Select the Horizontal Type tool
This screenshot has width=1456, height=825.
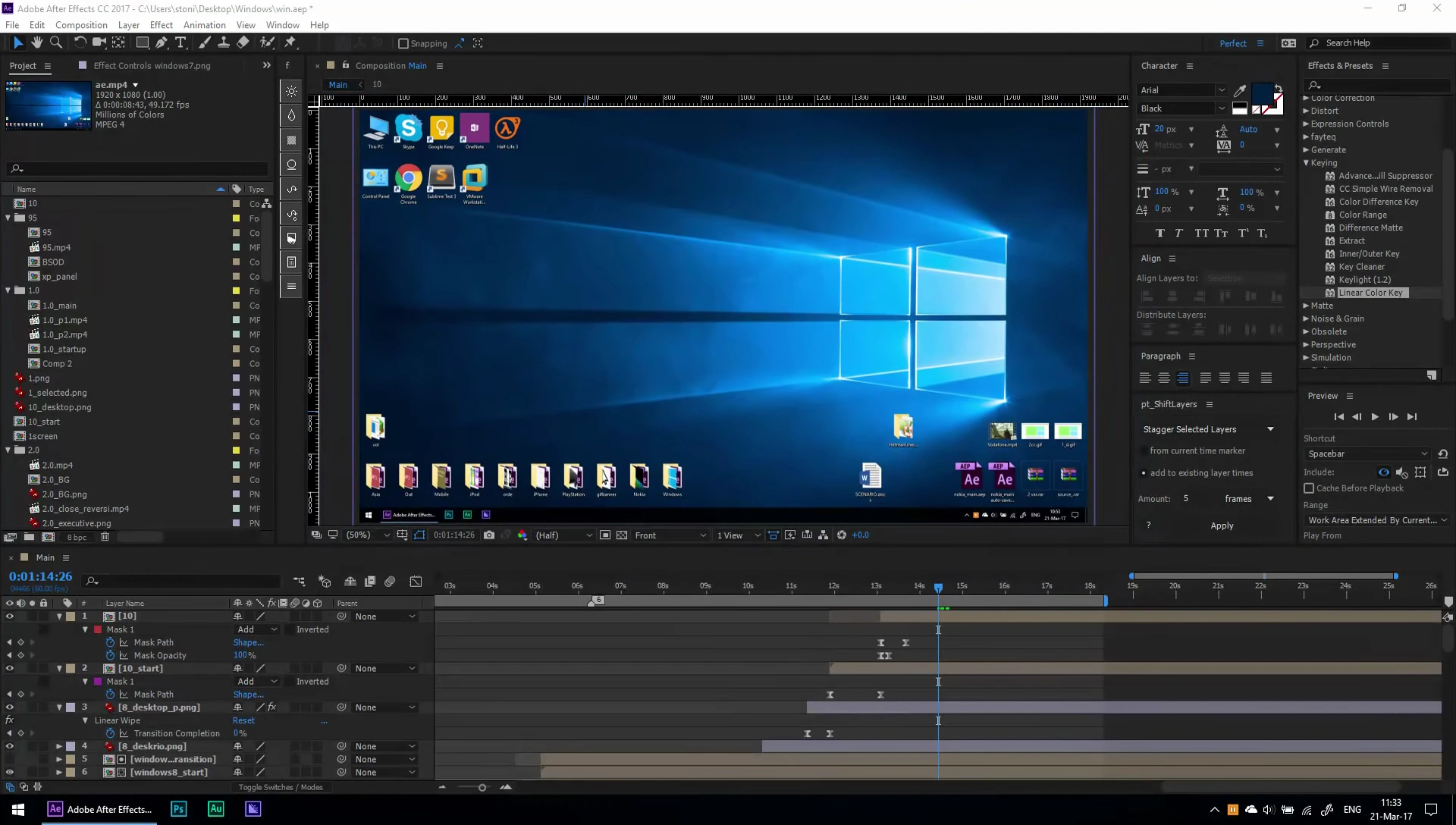click(180, 42)
